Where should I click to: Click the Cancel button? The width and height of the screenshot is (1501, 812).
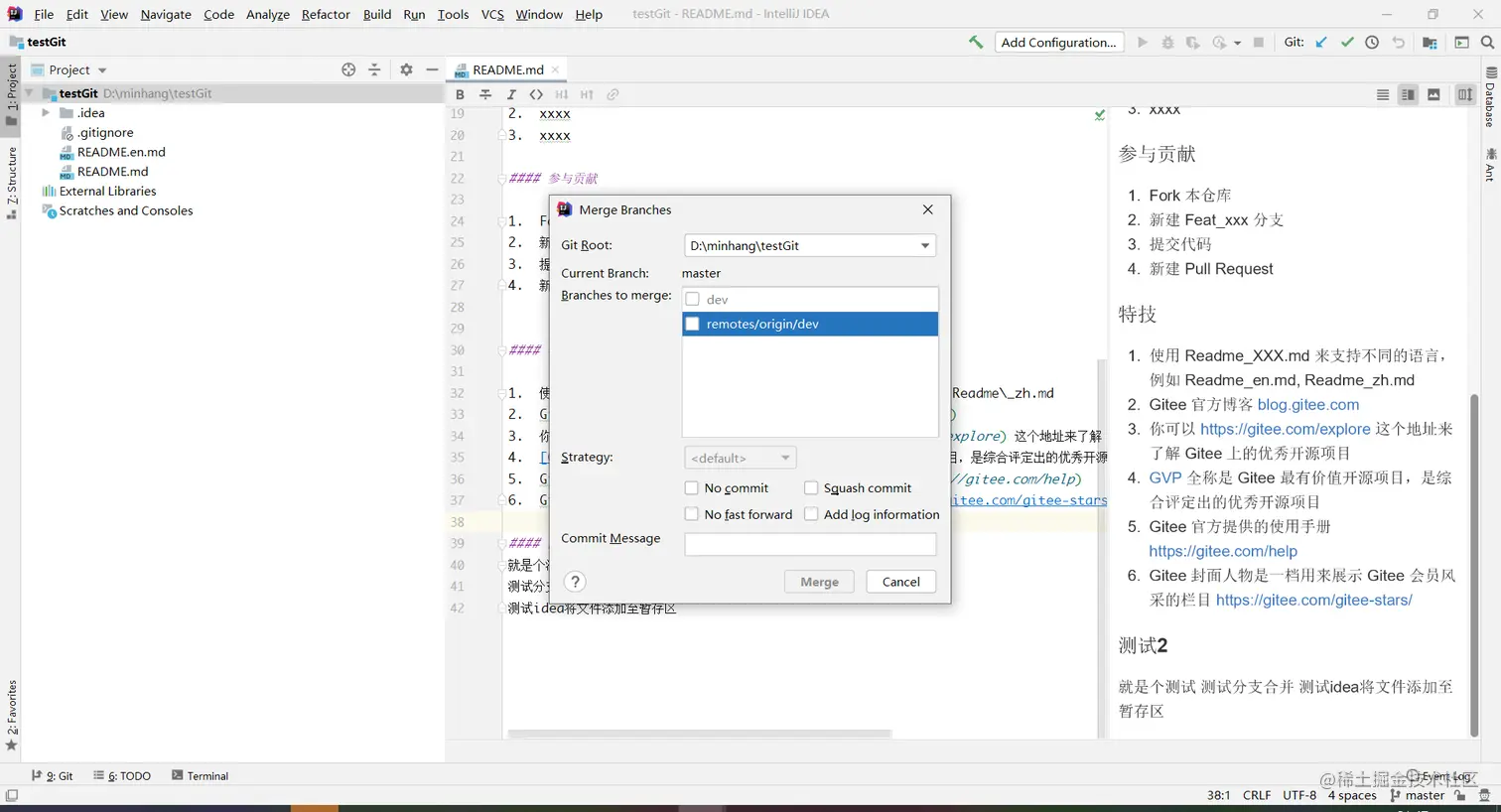pos(901,582)
